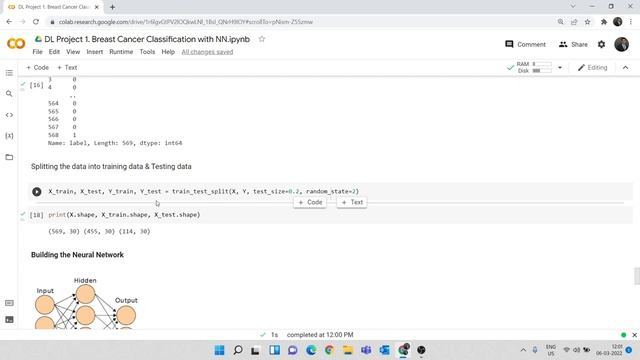The height and width of the screenshot is (360, 640).
Task: Open the View menu
Action: click(73, 52)
